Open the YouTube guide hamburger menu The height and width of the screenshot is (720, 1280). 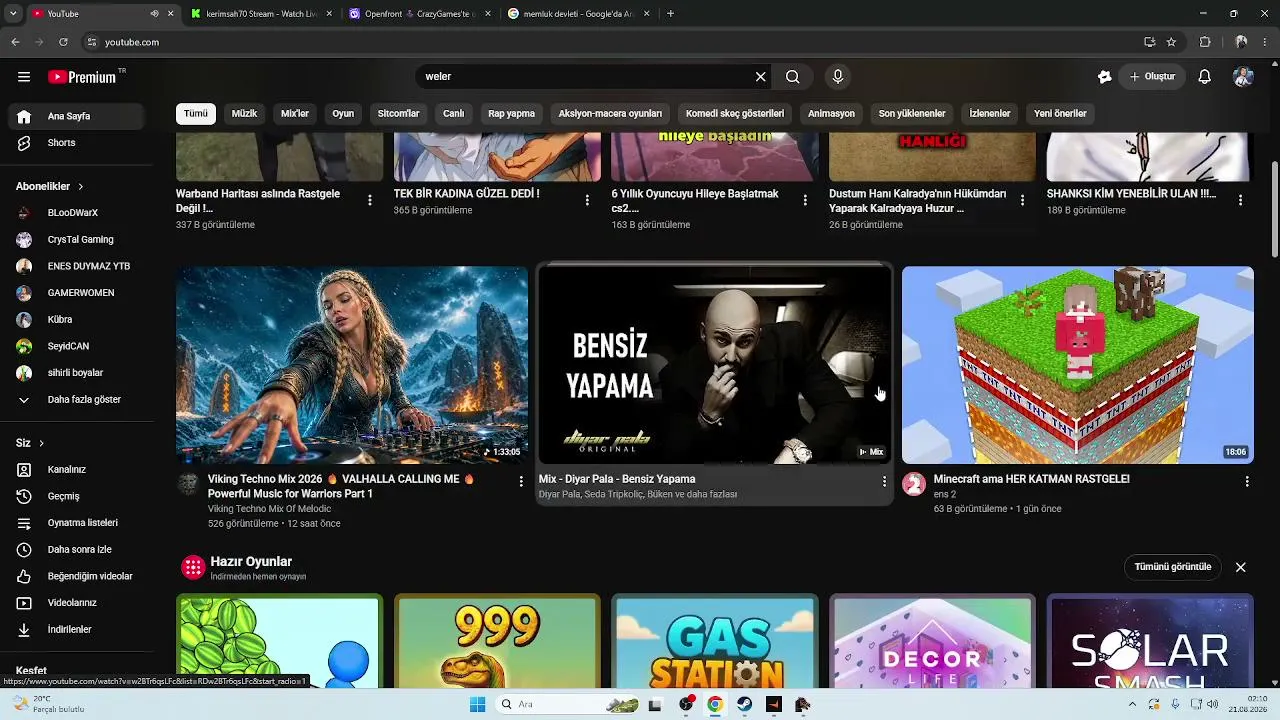[x=24, y=77]
